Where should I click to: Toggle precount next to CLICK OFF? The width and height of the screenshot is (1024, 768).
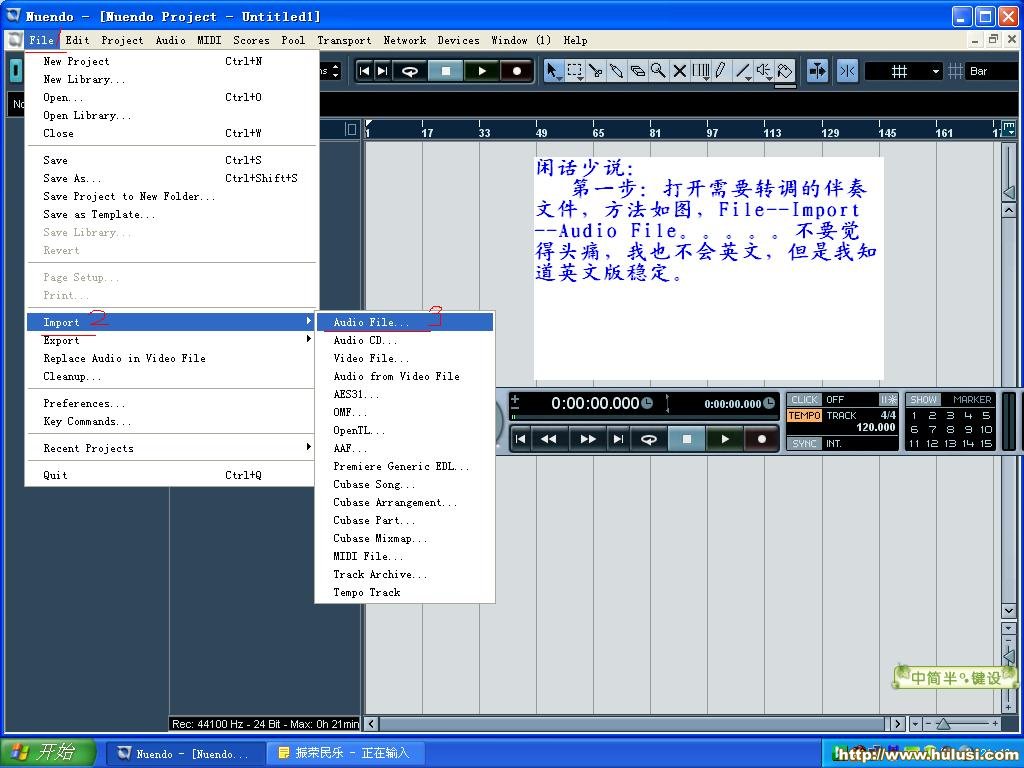(x=888, y=399)
